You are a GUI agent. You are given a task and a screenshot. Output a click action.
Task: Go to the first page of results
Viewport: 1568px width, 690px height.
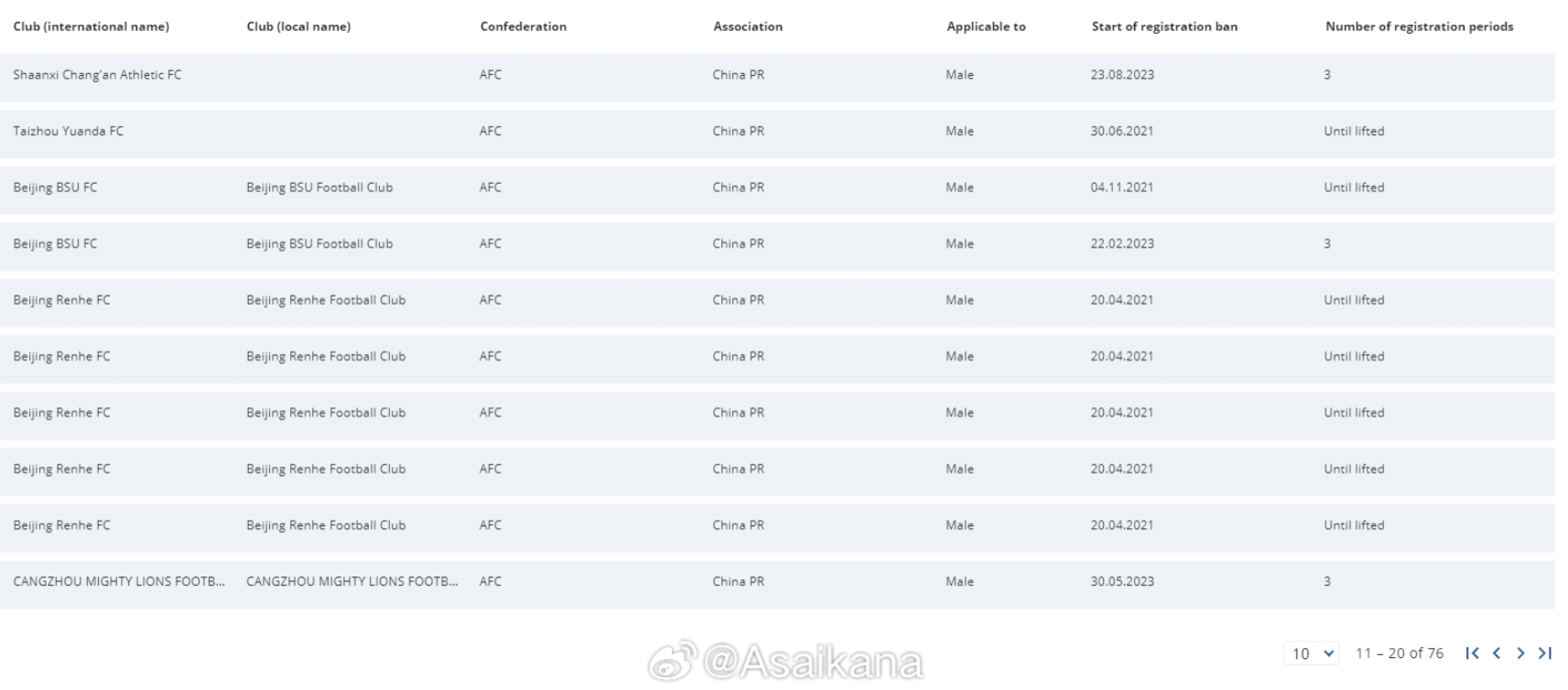pos(1472,652)
